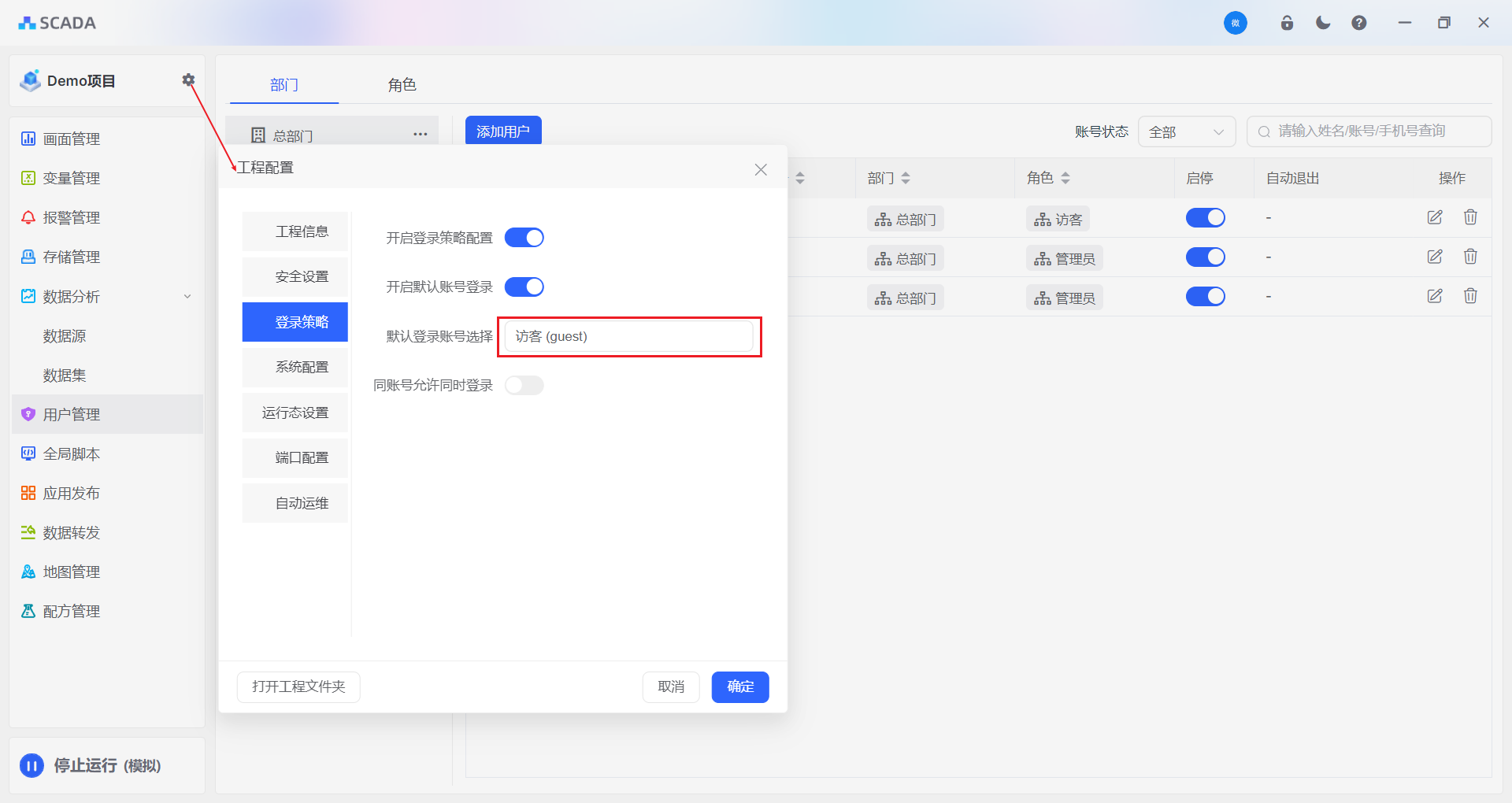Click the blue user avatar icon
Image resolution: width=1512 pixels, height=803 pixels.
[1235, 23]
